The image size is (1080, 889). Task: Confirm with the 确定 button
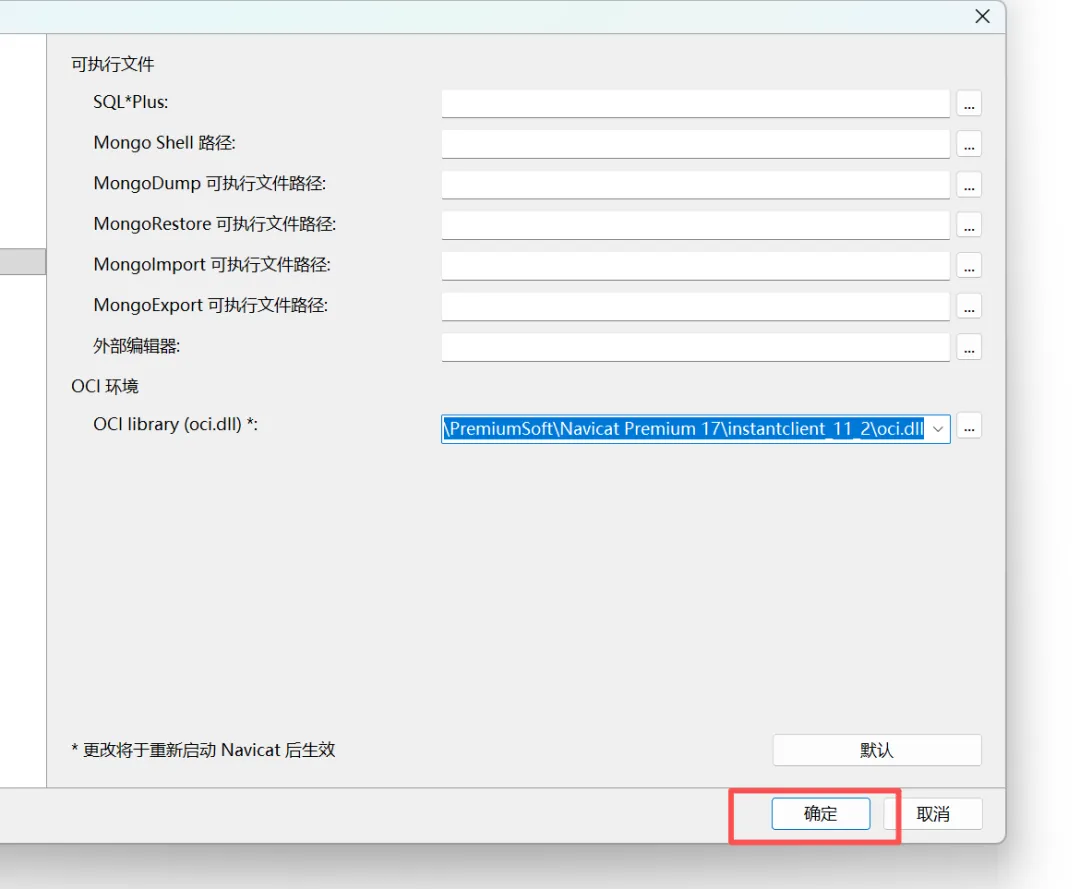click(820, 814)
